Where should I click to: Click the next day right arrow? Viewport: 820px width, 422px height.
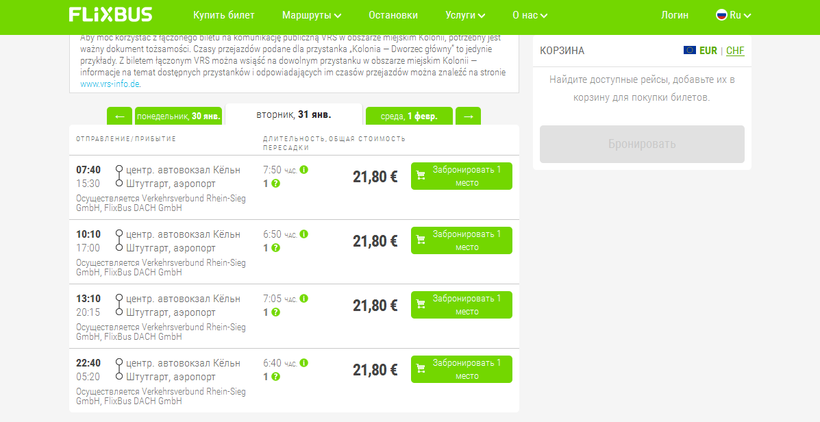[467, 116]
